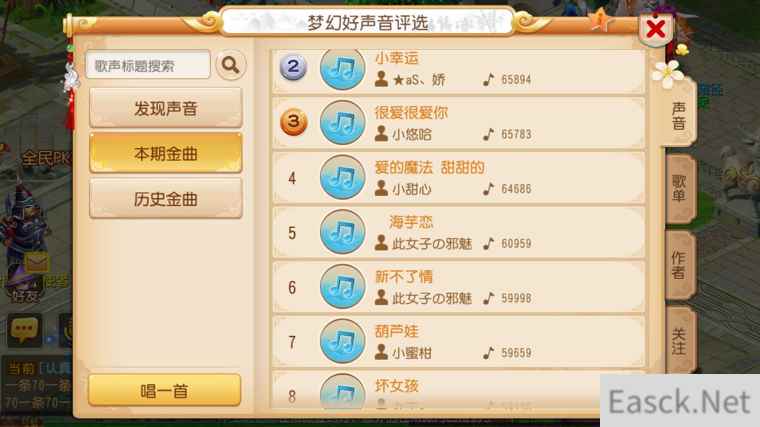The image size is (760, 427).
Task: Open the mail envelope icon
Action: [37, 263]
